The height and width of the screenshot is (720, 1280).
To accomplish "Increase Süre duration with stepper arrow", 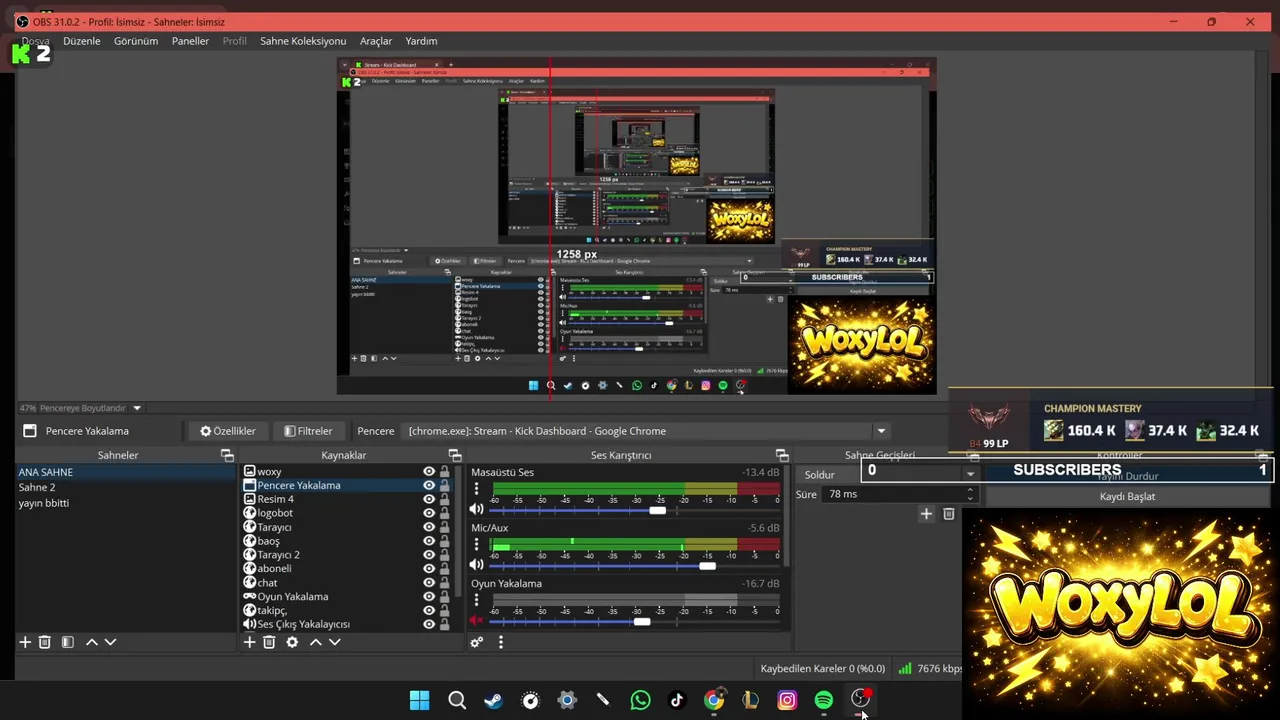I will [969, 490].
